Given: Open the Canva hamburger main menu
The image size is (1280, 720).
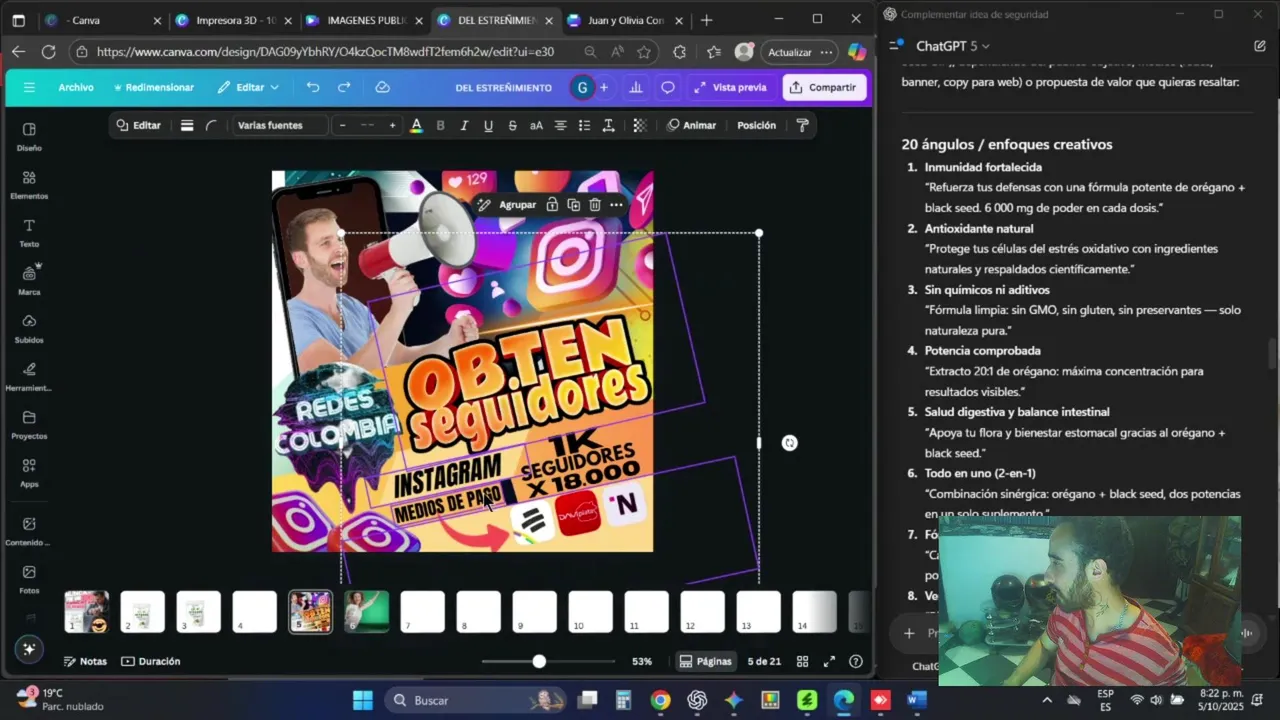Looking at the screenshot, I should pos(29,88).
